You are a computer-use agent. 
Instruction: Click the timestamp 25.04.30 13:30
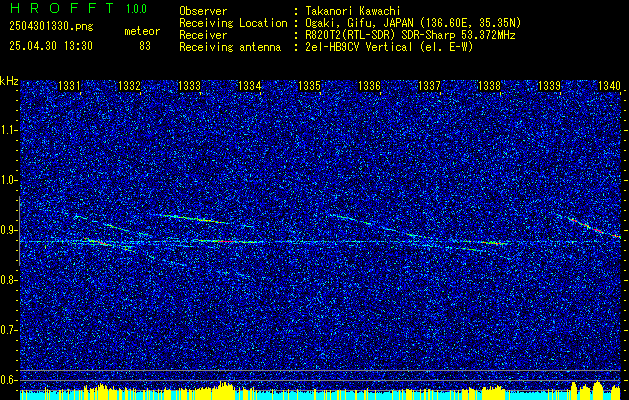point(51,46)
